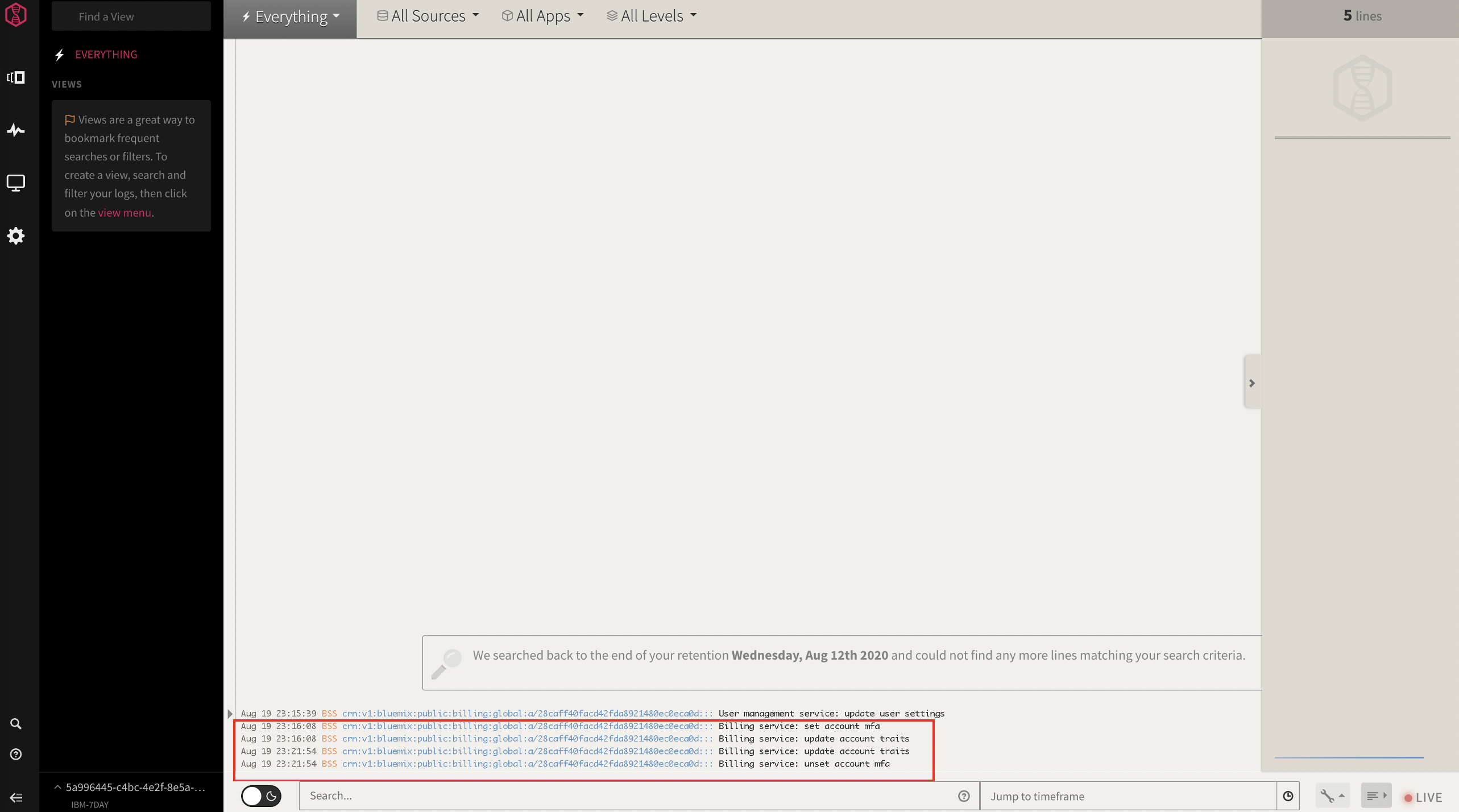Screen dimensions: 1459x812
Task: Open the help question-mark sidebar icon
Action: coord(16,754)
